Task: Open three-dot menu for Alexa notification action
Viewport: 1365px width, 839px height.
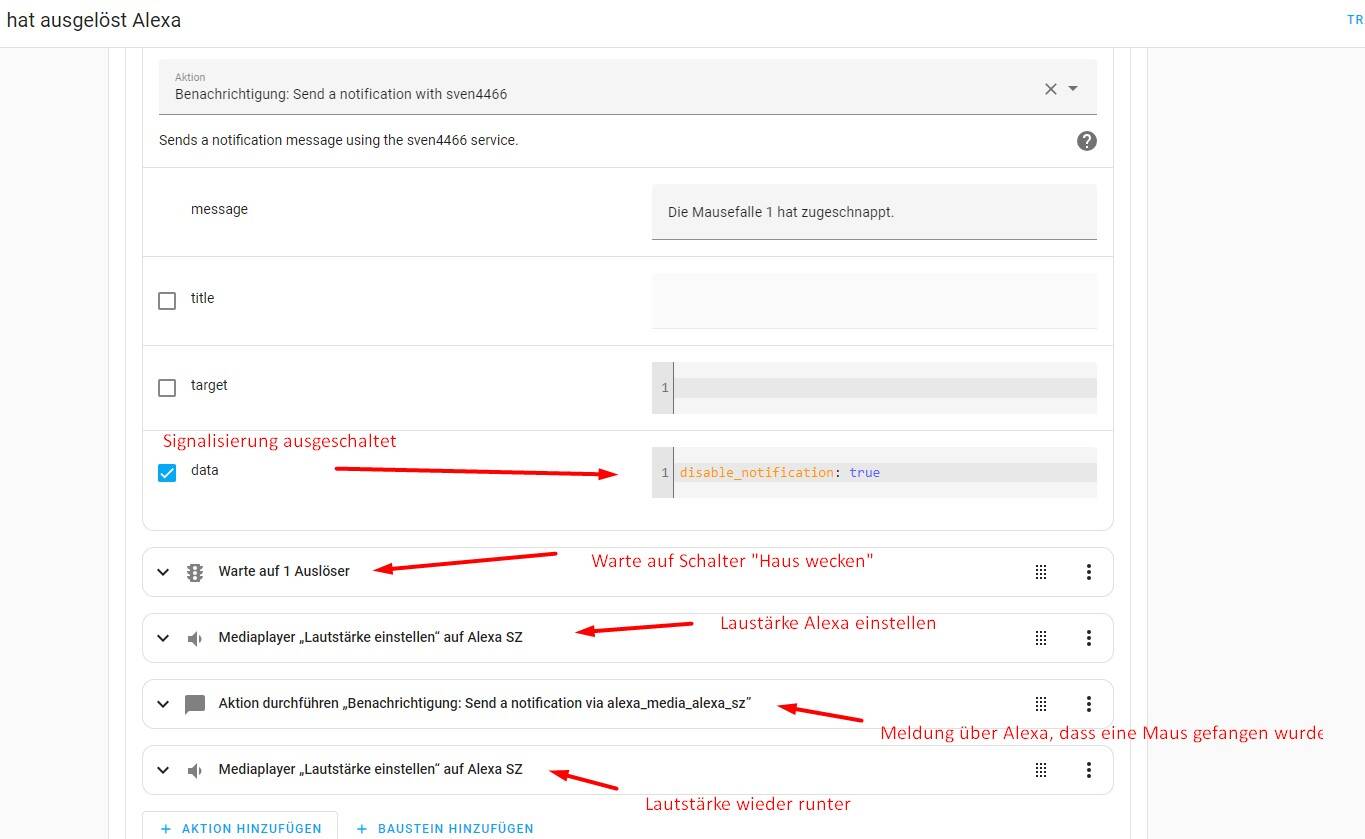Action: [x=1088, y=704]
